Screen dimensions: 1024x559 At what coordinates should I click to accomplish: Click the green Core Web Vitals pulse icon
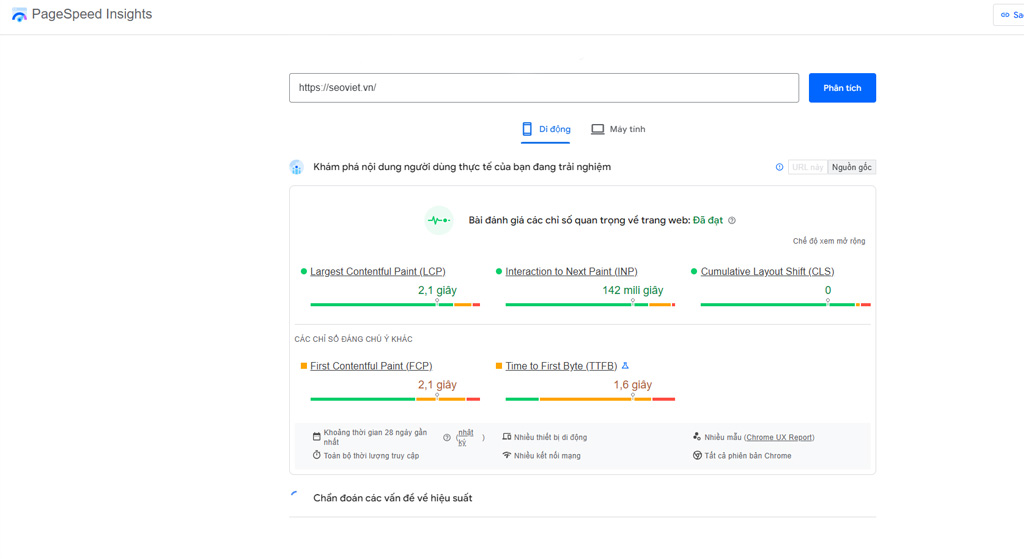439,220
